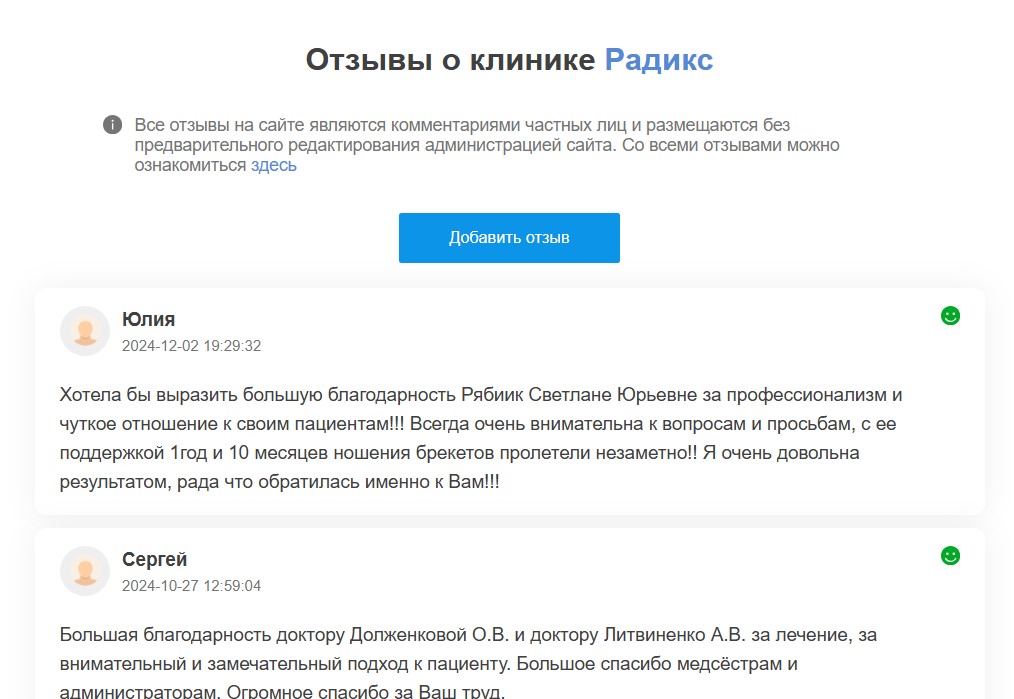
Task: Click Сергей's user avatar icon
Action: (85, 571)
